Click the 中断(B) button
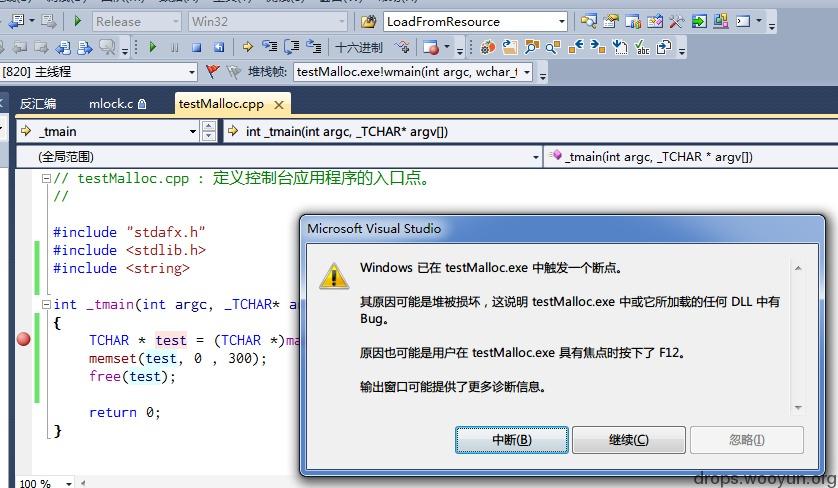This screenshot has height=488, width=838. (x=511, y=440)
